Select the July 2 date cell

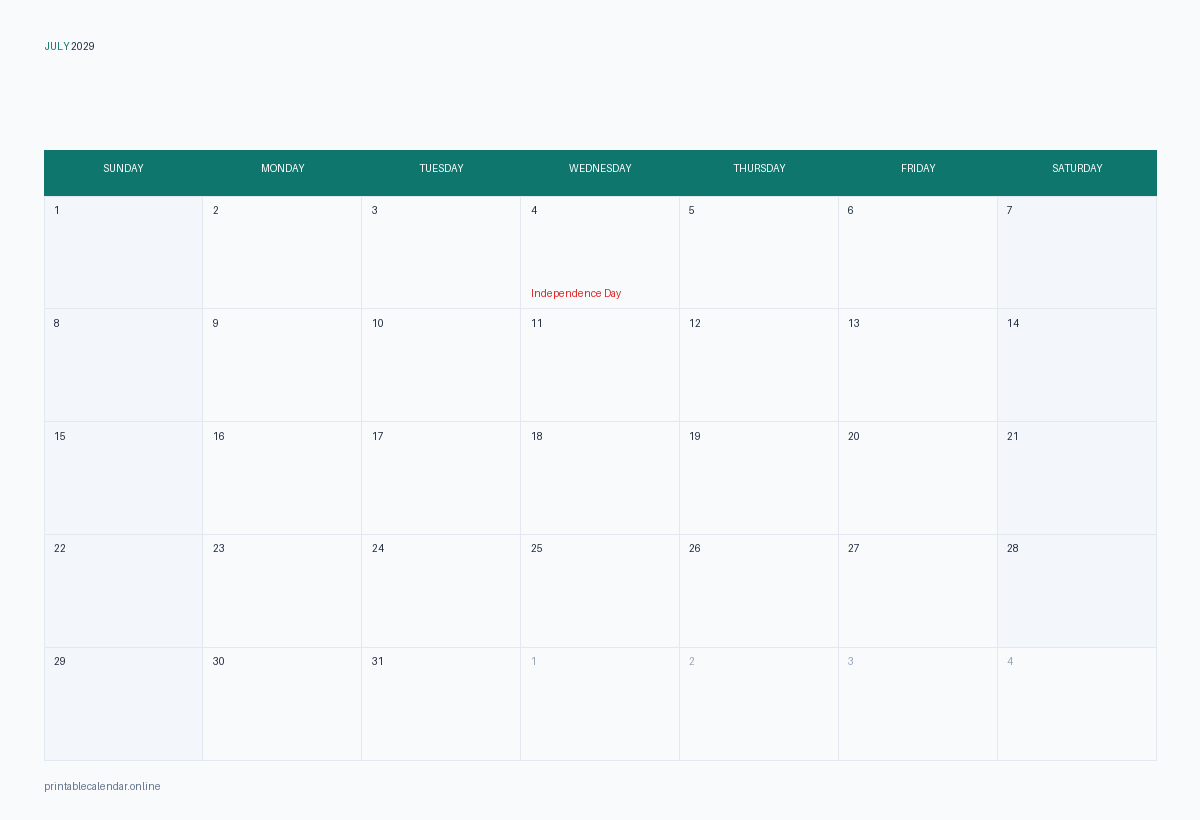[282, 252]
